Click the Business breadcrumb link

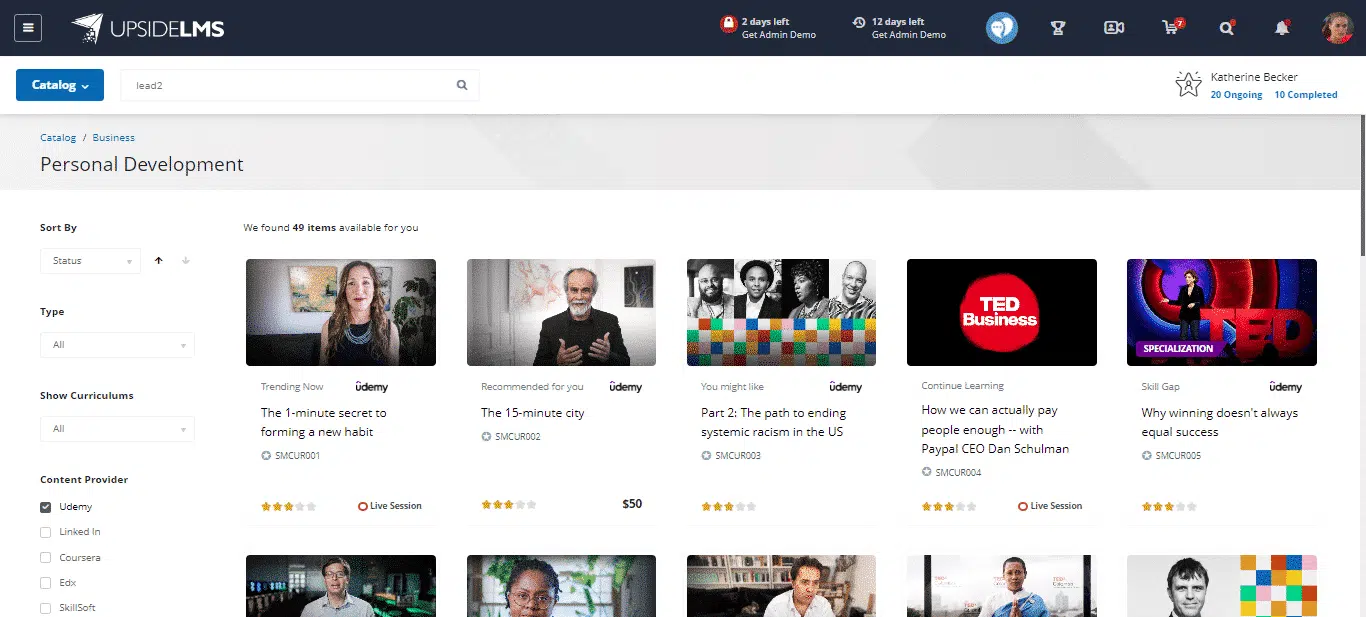coord(114,138)
